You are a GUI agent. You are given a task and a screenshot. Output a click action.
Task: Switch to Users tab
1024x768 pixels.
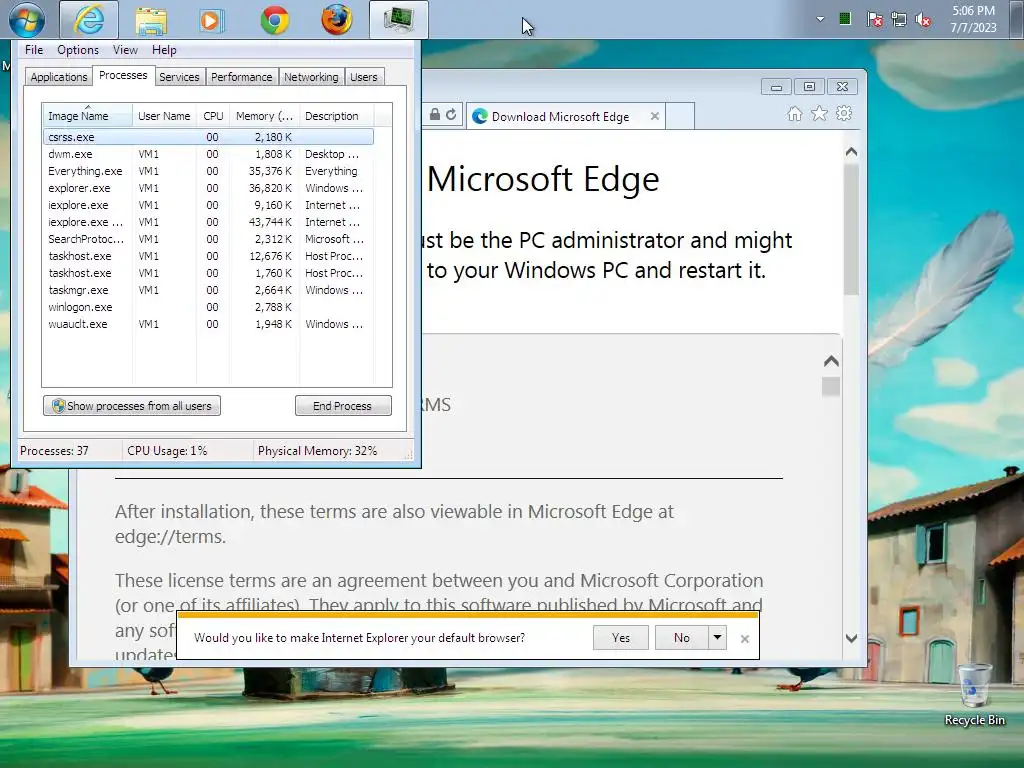[x=363, y=77]
